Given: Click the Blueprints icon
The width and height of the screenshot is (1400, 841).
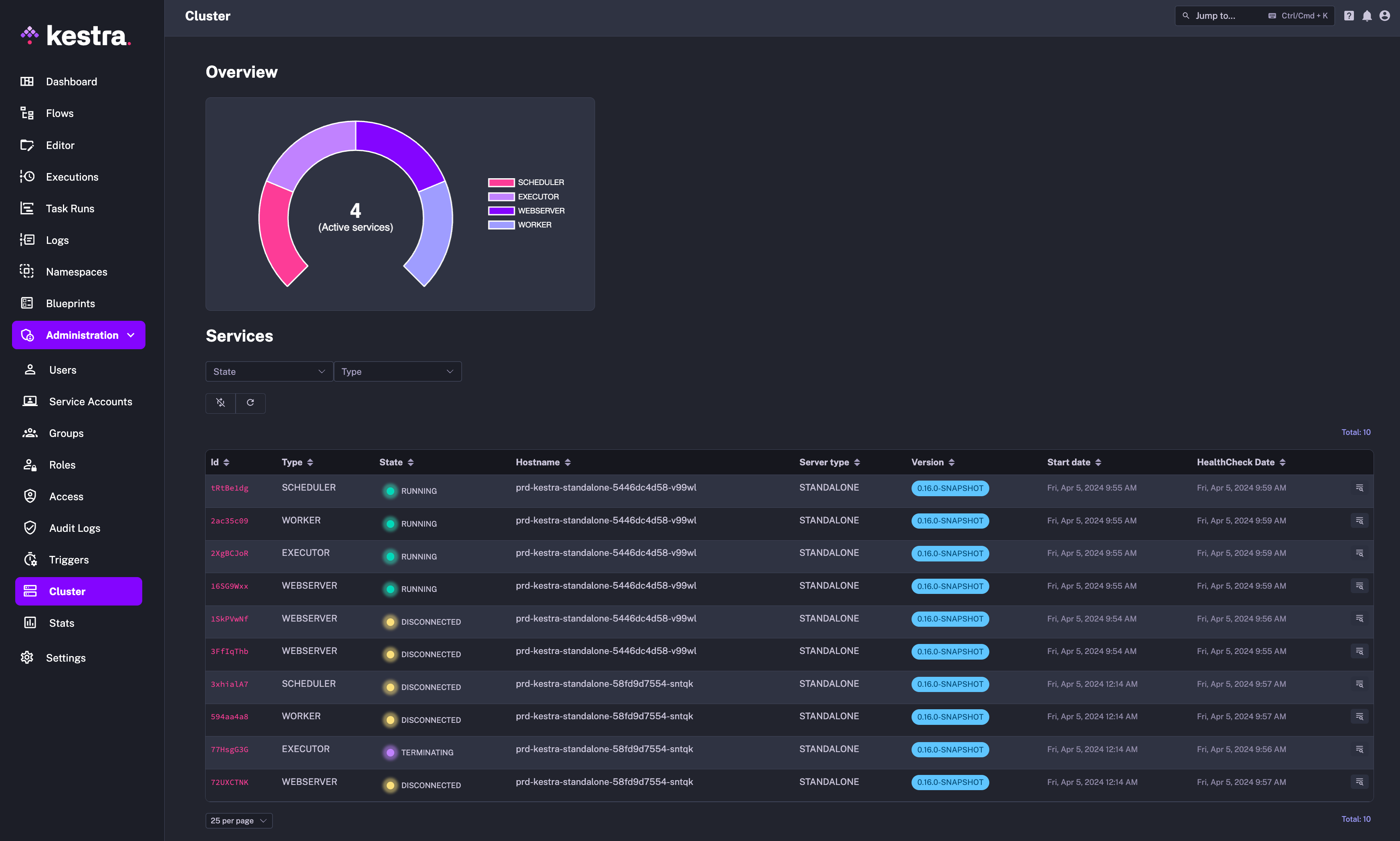Looking at the screenshot, I should 27,303.
